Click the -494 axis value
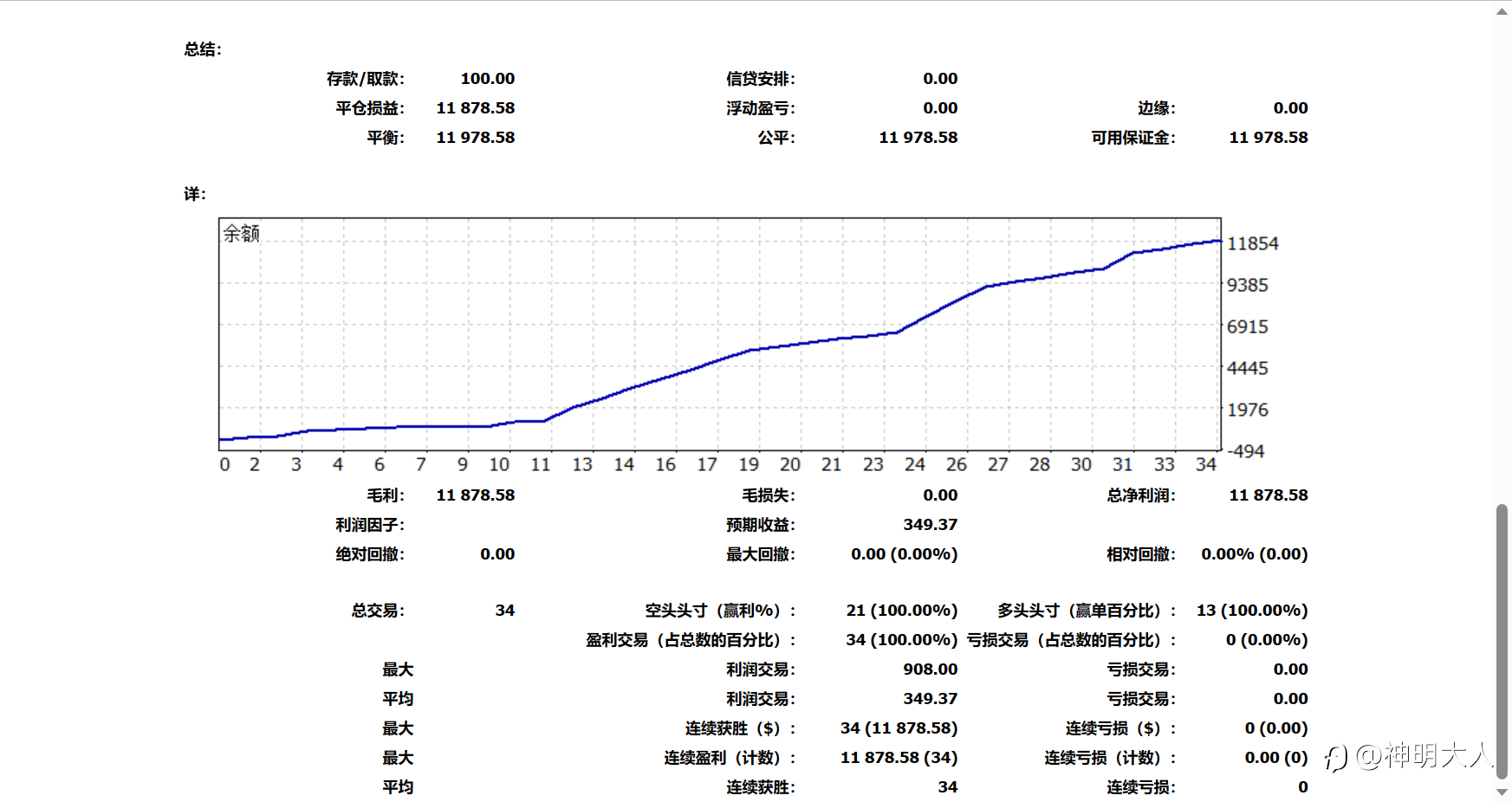The image size is (1512, 802). [1246, 451]
